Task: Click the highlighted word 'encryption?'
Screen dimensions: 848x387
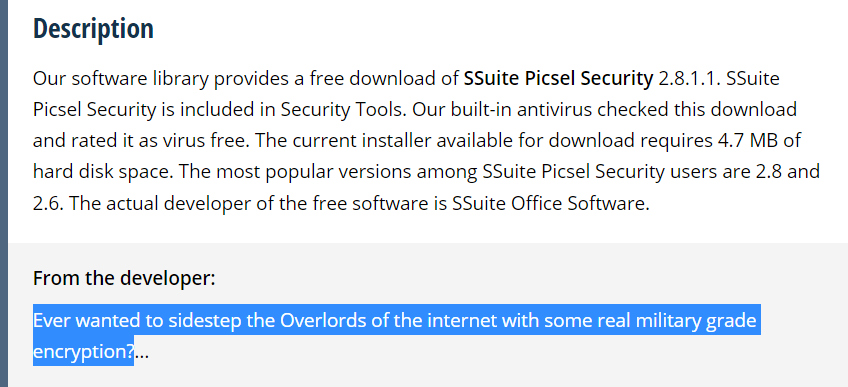Action: 84,353
